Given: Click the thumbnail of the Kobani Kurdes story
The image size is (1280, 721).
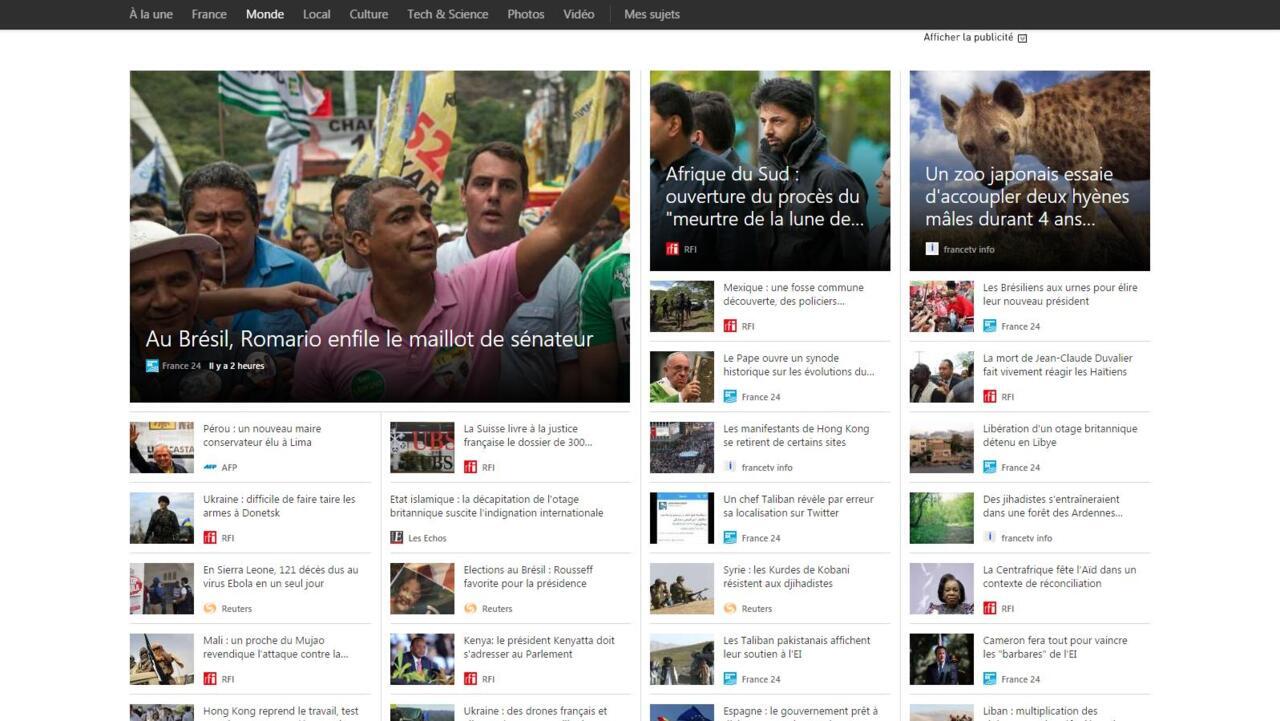Looking at the screenshot, I should pyautogui.click(x=681, y=588).
